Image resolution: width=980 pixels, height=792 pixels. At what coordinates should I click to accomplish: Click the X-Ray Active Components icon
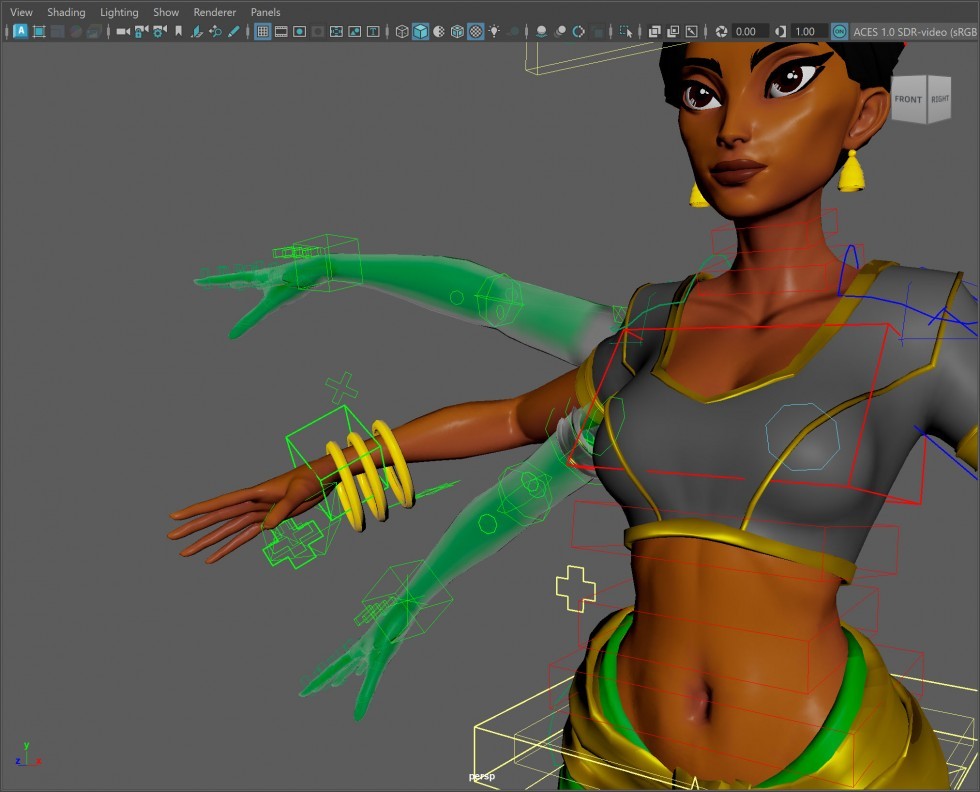[673, 31]
